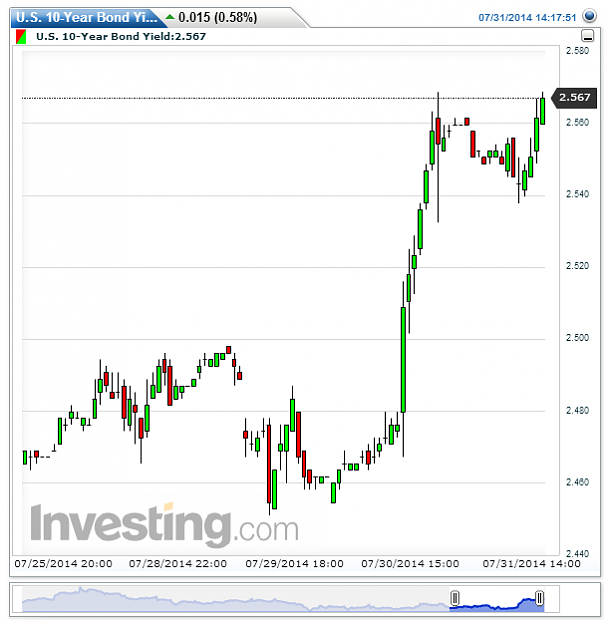Click the 07/31/2014 14:17:51 timestamp
Image resolution: width=611 pixels, height=625 pixels.
tap(527, 18)
